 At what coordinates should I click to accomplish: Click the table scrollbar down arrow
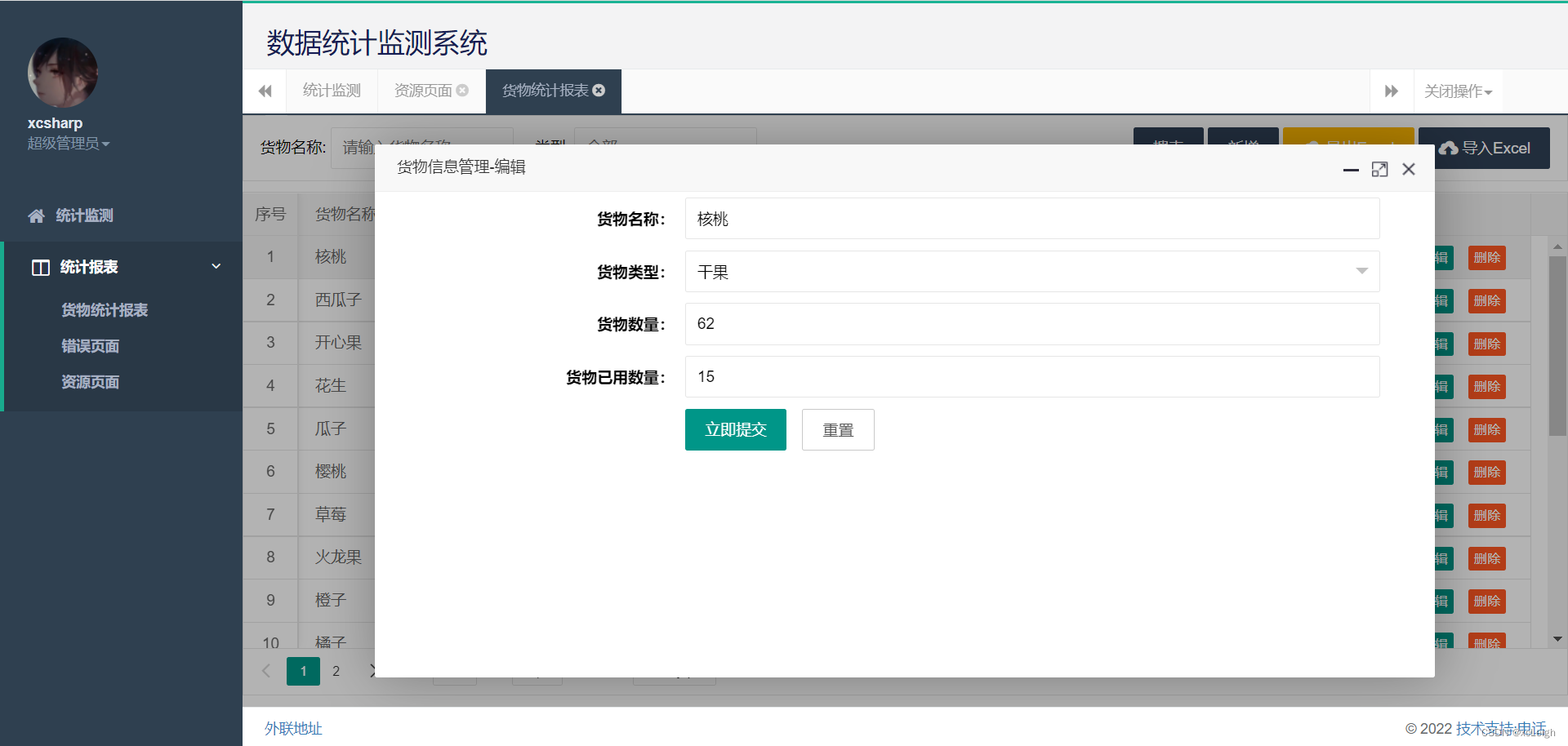[1557, 639]
